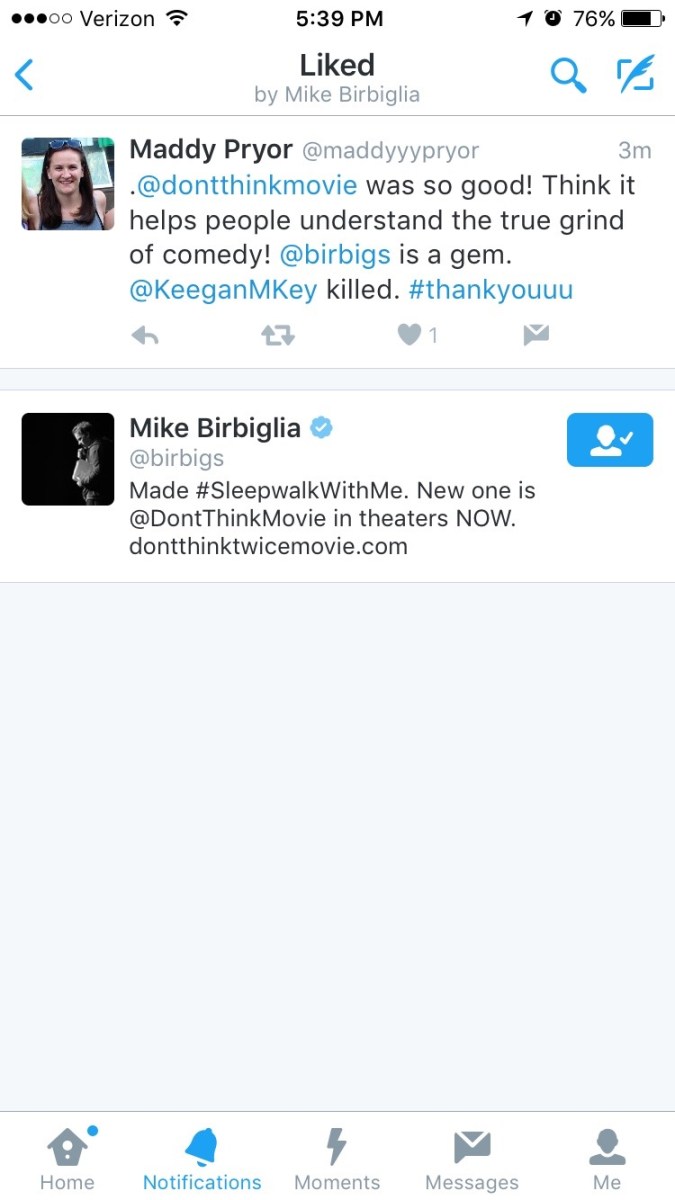Open search with the magnifier icon

point(568,75)
